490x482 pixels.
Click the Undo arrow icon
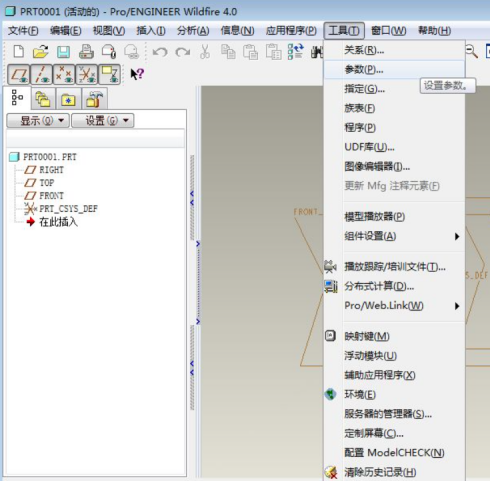(x=160, y=52)
